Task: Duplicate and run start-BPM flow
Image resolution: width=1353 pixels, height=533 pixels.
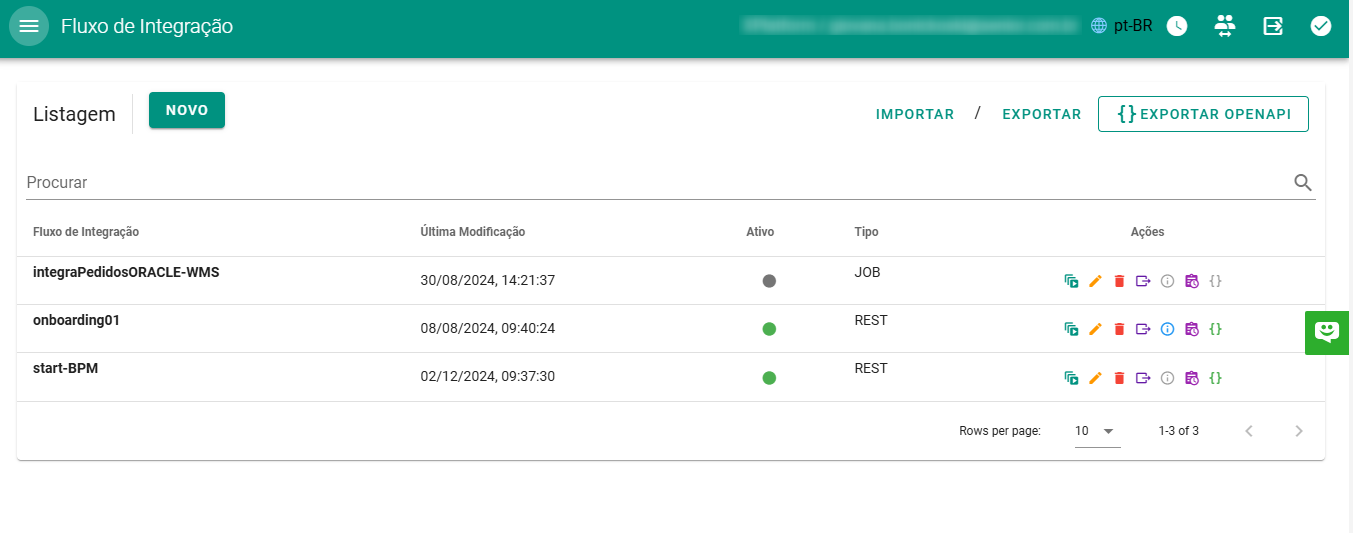Action: [x=1071, y=378]
